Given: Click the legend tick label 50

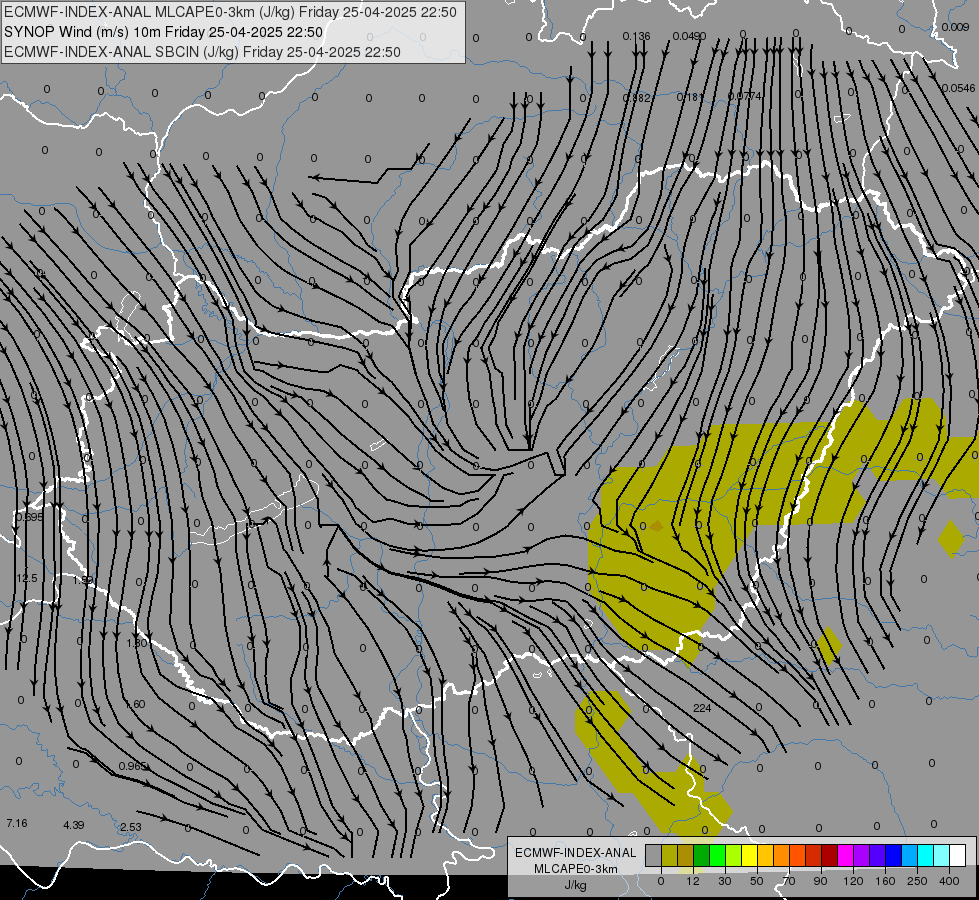Looking at the screenshot, I should [757, 881].
